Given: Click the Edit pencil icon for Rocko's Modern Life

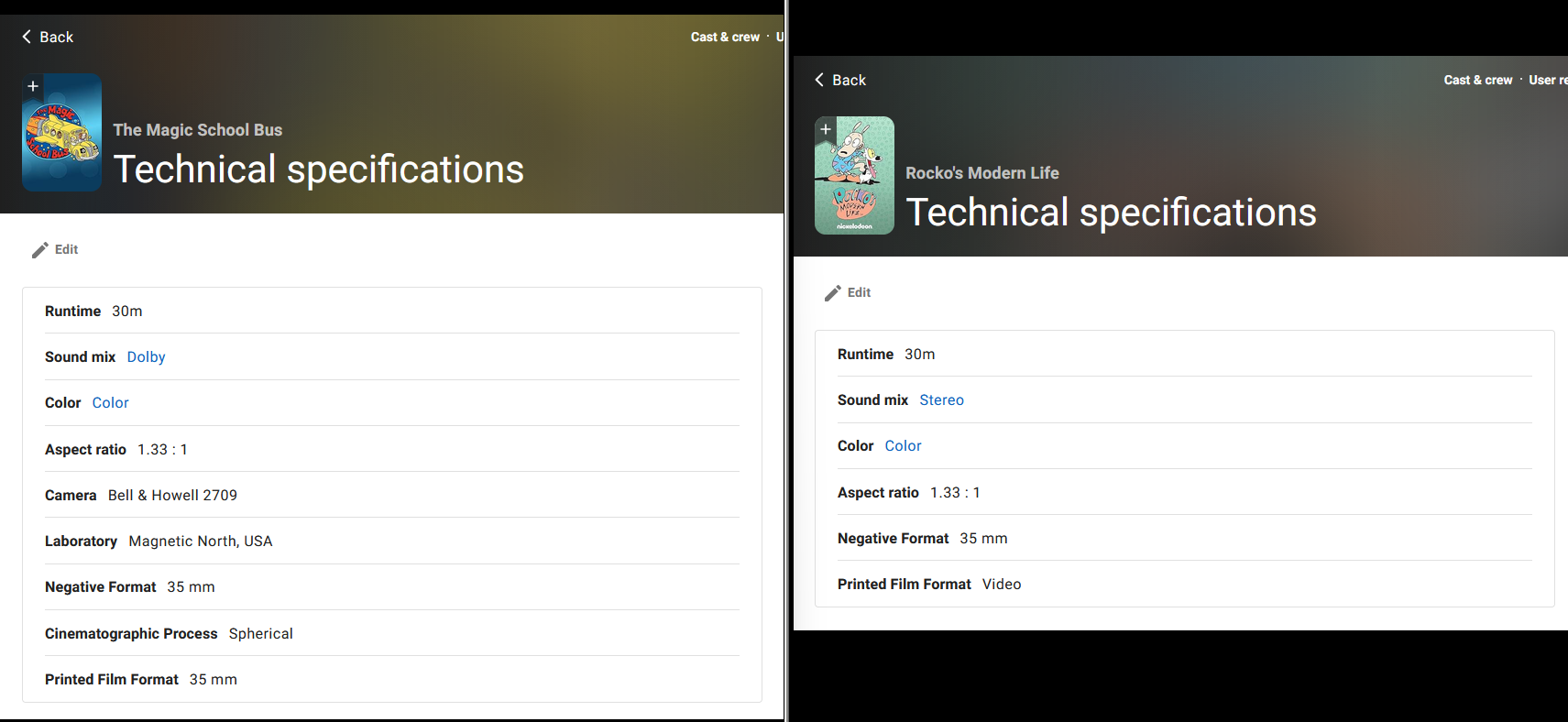Looking at the screenshot, I should [833, 293].
